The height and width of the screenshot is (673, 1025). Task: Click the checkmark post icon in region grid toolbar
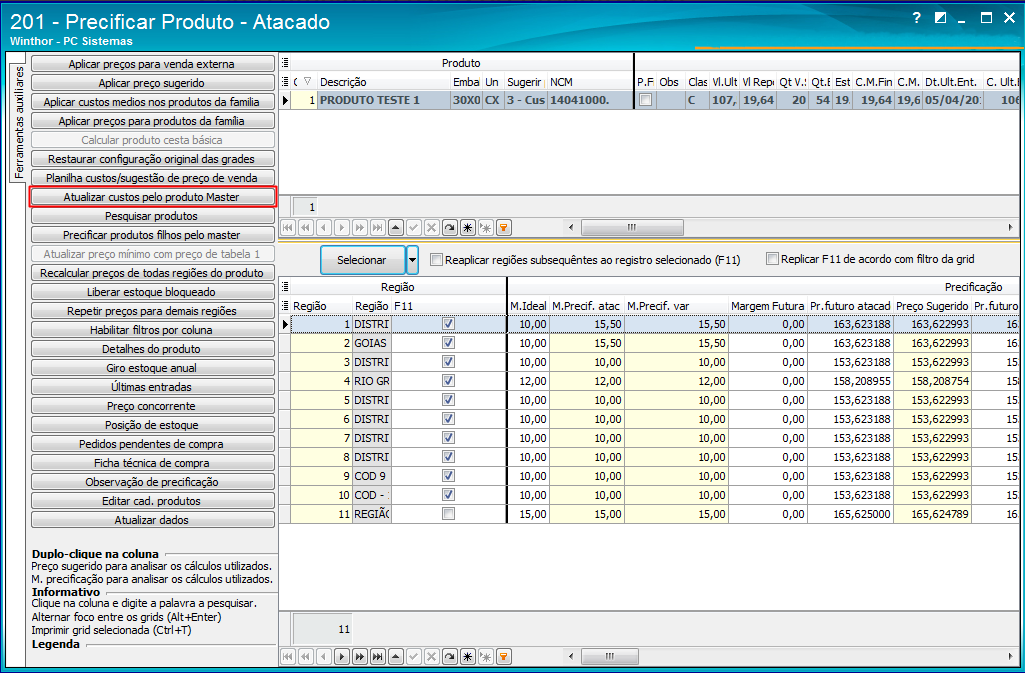413,656
